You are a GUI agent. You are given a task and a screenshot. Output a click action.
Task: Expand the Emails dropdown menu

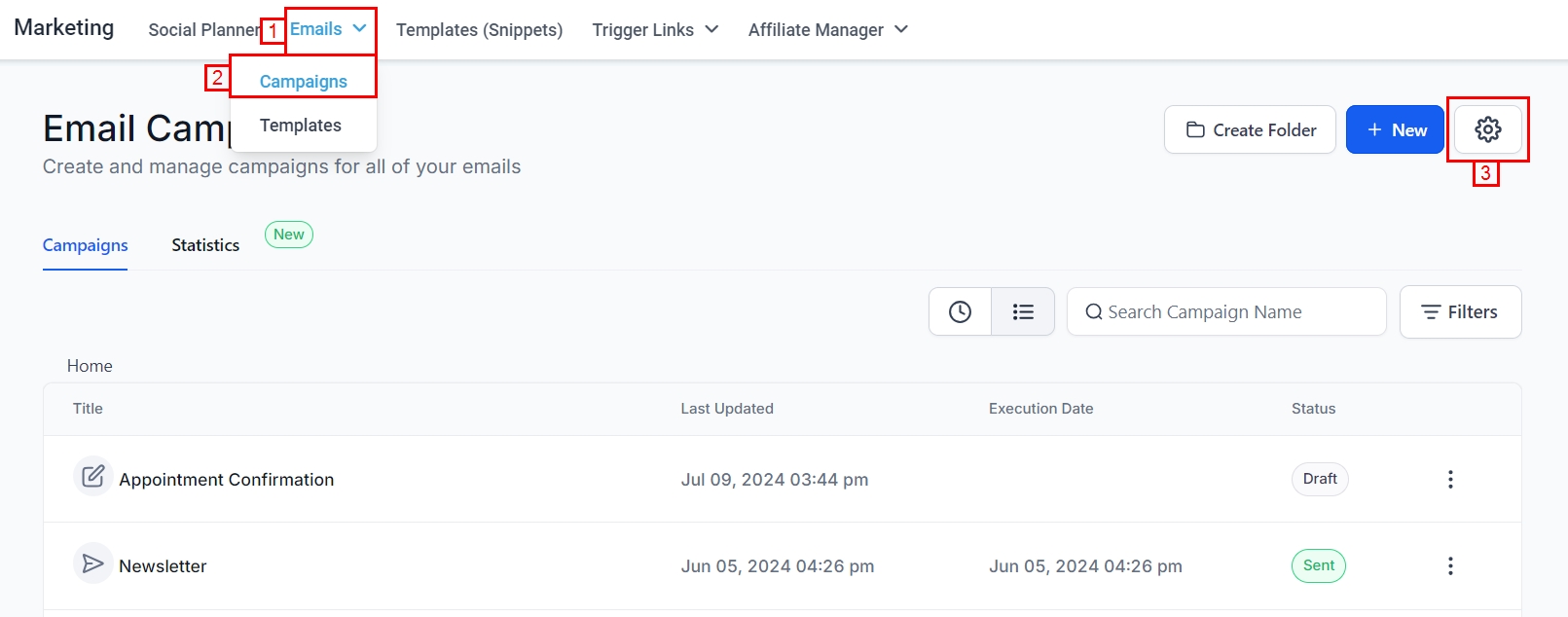pos(329,29)
